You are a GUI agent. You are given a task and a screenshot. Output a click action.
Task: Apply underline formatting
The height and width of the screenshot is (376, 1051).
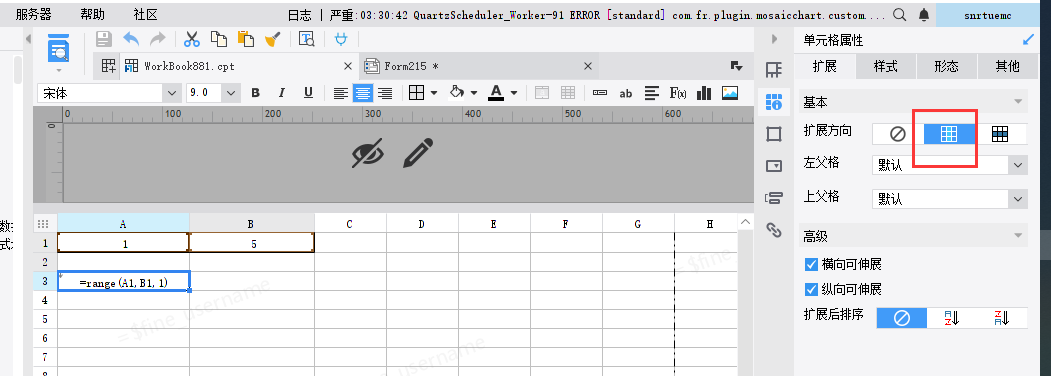(x=308, y=93)
